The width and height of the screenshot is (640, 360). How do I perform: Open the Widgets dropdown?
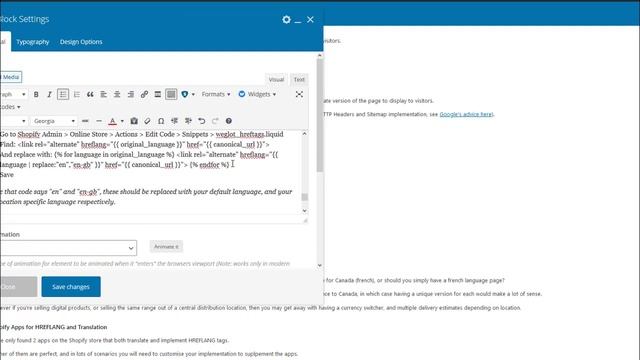click(x=257, y=94)
